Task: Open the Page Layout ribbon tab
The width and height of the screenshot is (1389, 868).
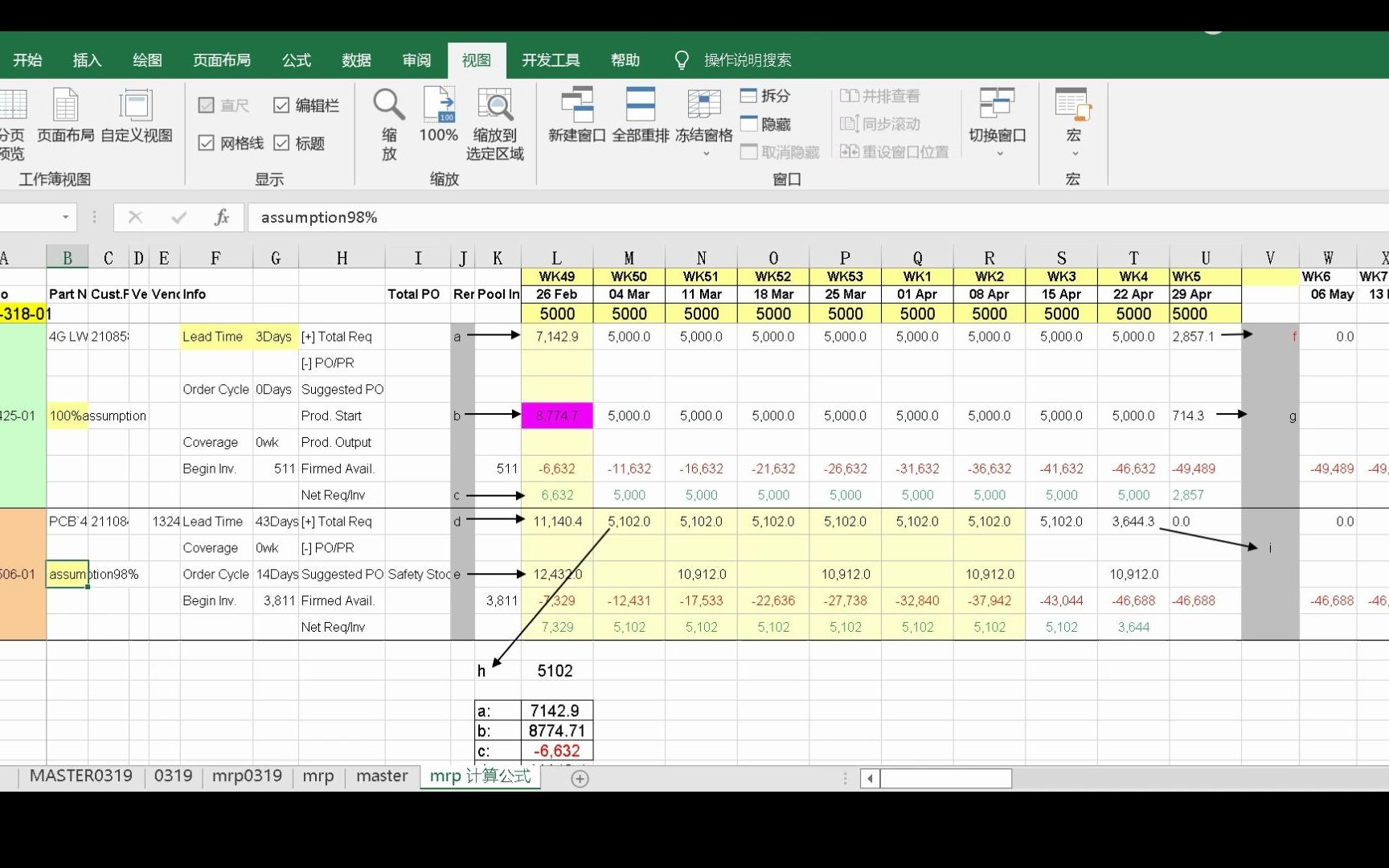Action: (222, 60)
